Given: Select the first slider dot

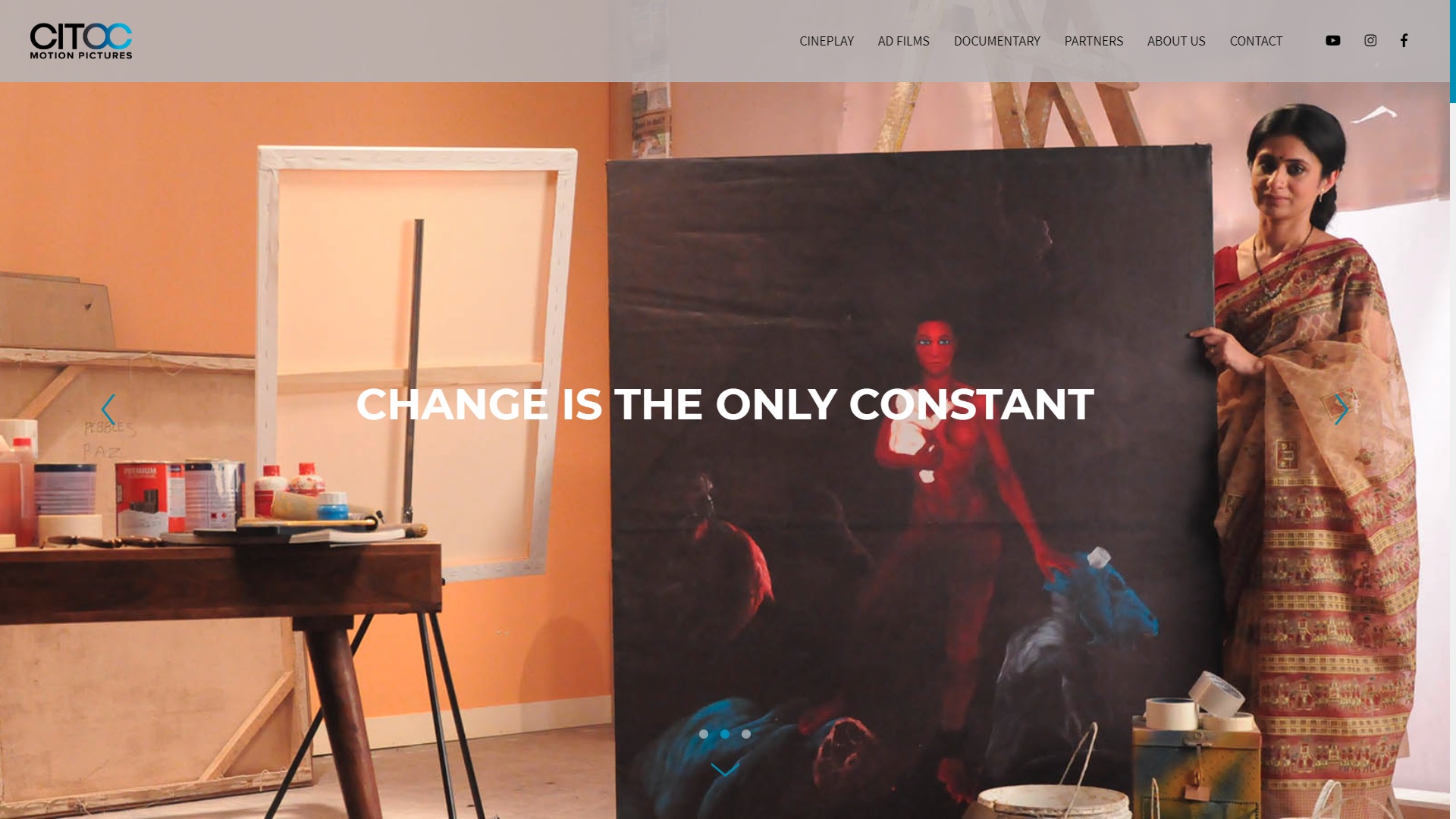Looking at the screenshot, I should tap(704, 734).
